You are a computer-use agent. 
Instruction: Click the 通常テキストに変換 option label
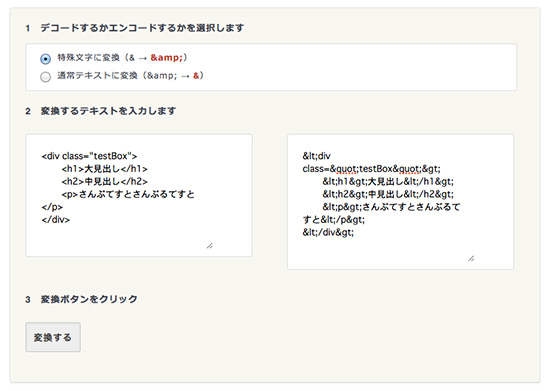(x=130, y=75)
